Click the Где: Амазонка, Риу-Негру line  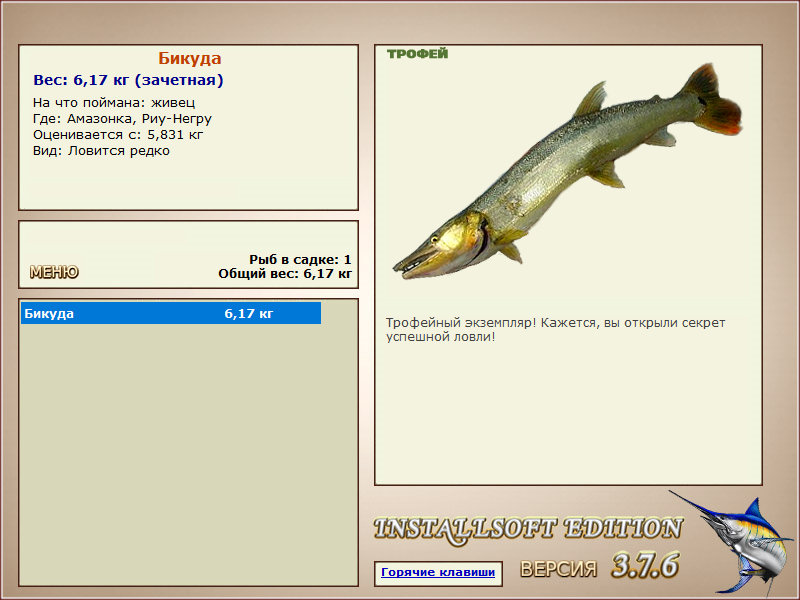coord(122,119)
